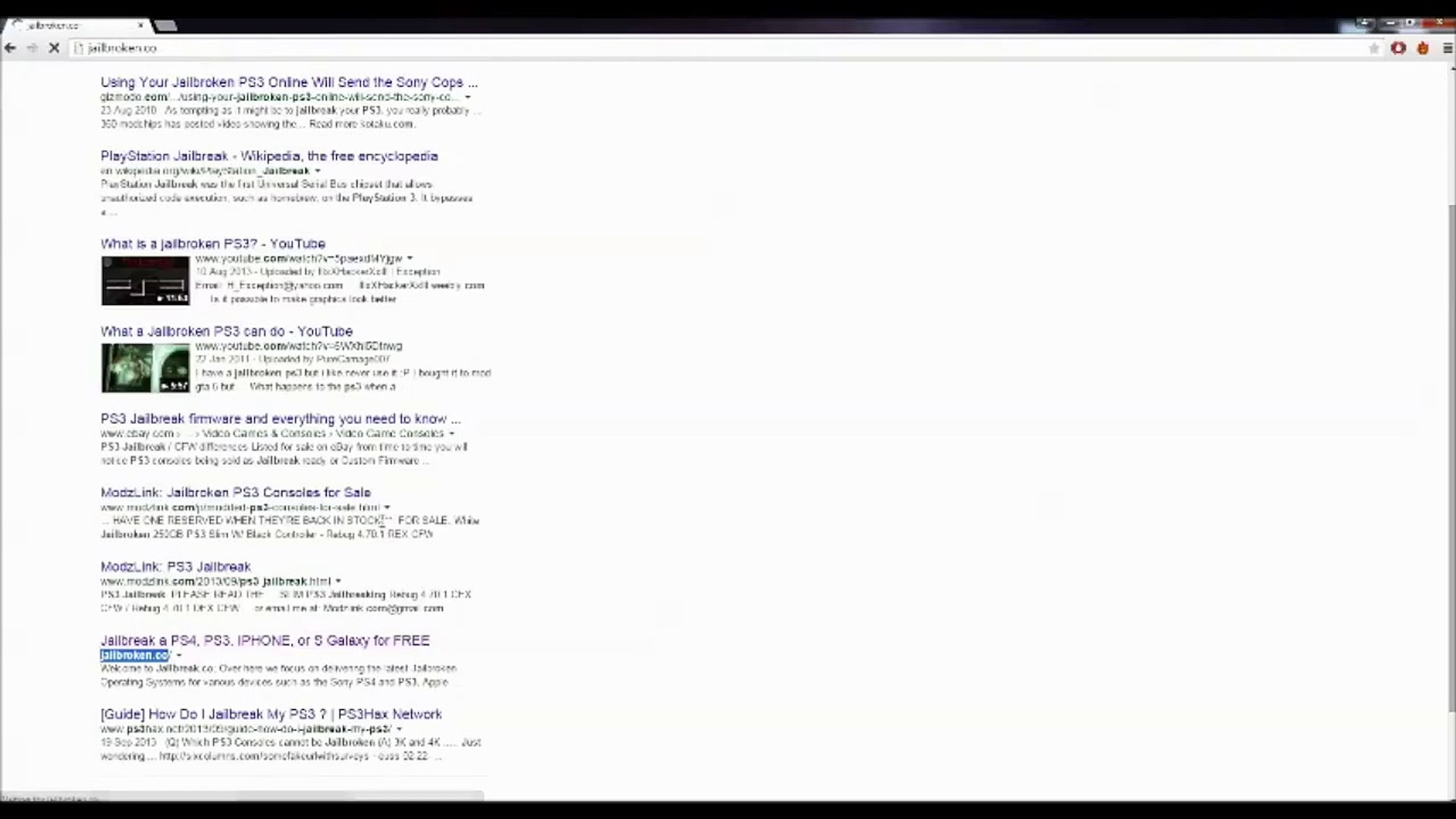The image size is (1456, 819).
Task: Click the browser back arrow
Action: 11,48
